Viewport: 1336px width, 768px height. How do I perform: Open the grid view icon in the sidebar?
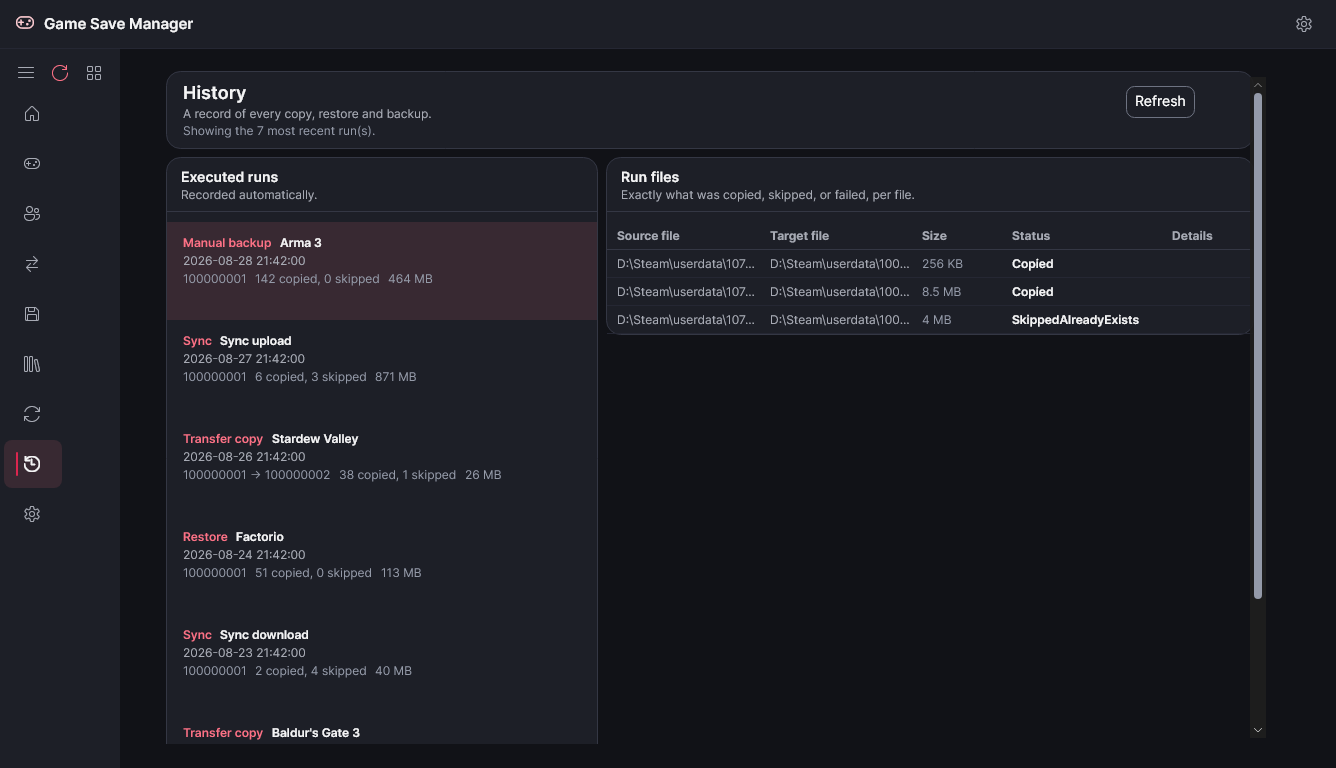point(94,73)
